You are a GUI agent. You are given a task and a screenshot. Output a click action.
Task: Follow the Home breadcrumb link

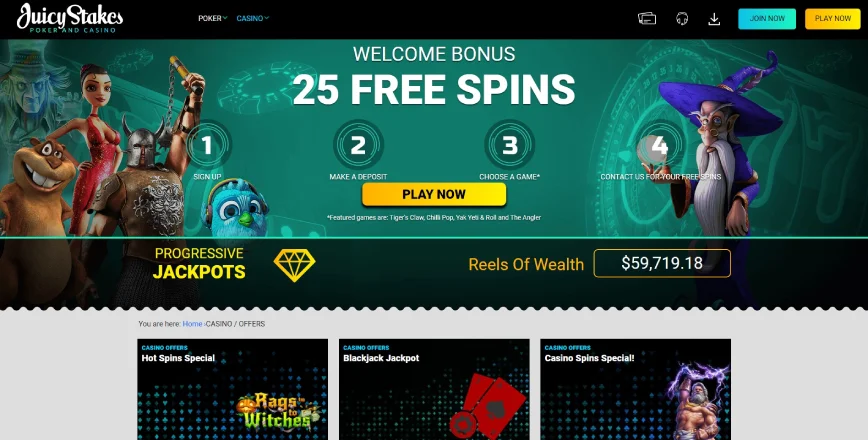(x=192, y=324)
